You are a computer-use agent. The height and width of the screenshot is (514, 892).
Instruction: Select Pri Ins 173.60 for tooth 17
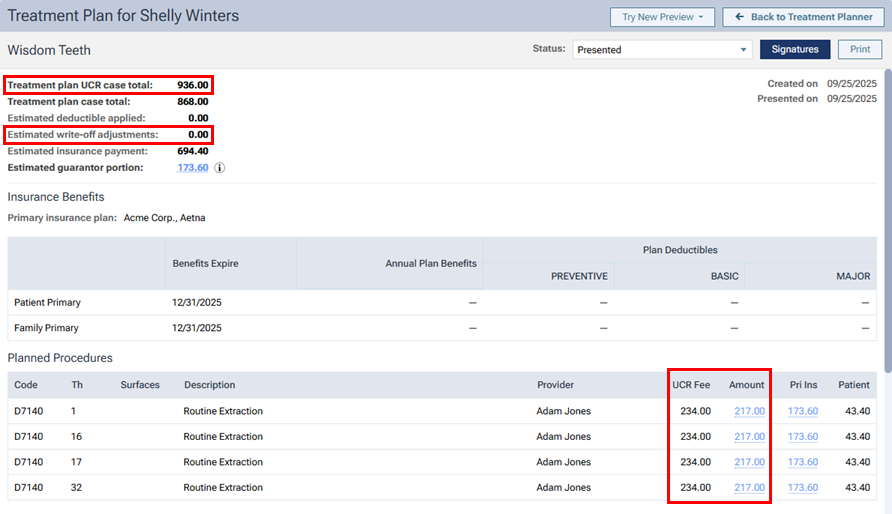coord(802,462)
